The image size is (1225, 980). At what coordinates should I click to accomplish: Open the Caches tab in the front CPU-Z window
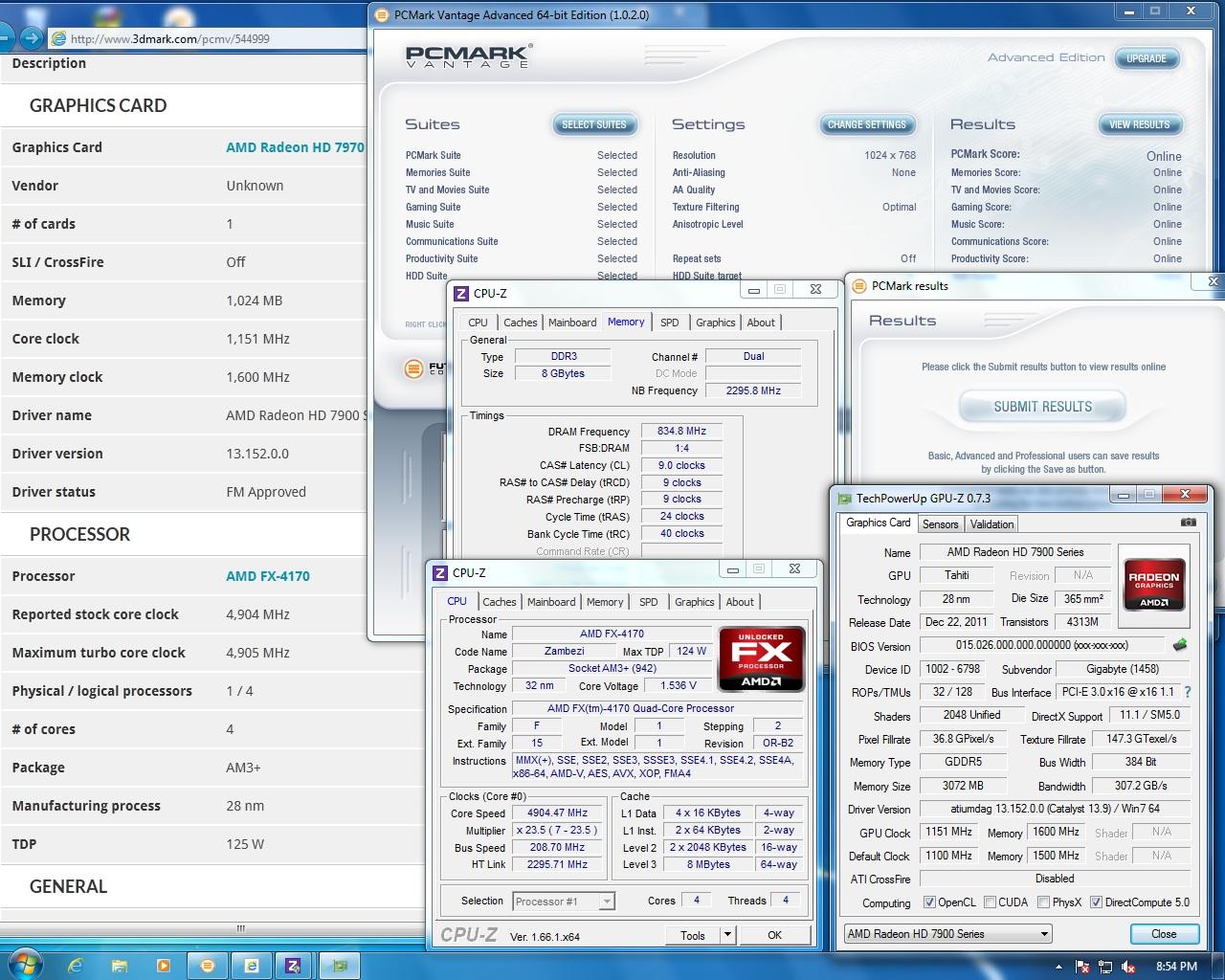pyautogui.click(x=499, y=602)
